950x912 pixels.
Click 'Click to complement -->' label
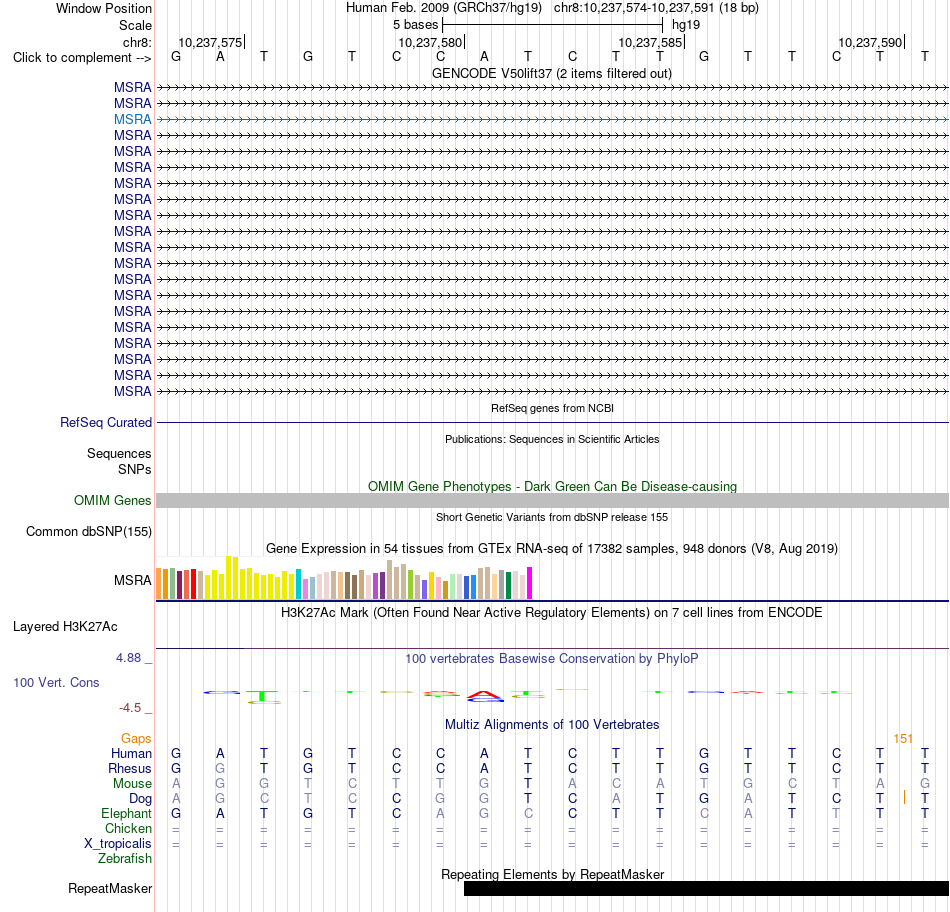pyautogui.click(x=82, y=58)
